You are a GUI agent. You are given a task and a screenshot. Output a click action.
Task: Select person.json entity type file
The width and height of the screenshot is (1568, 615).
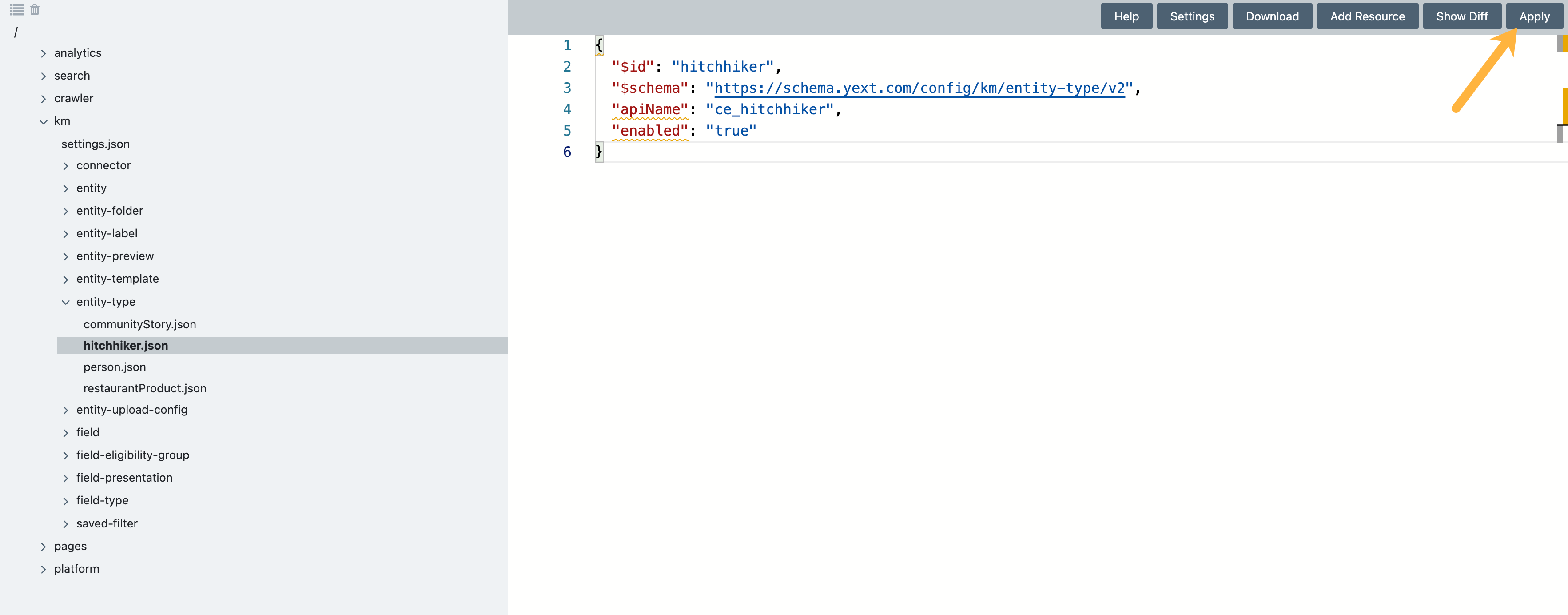click(x=115, y=367)
